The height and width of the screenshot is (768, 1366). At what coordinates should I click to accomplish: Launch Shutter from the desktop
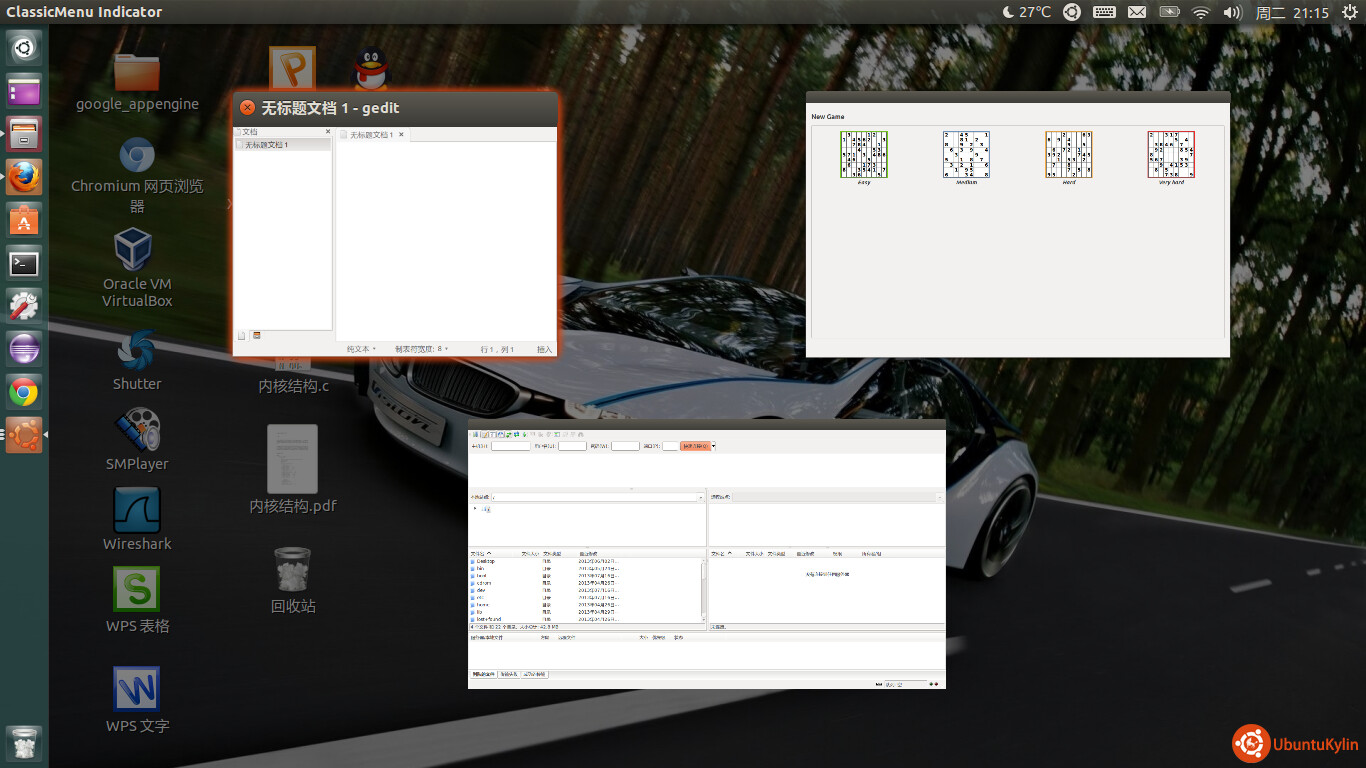pyautogui.click(x=137, y=361)
